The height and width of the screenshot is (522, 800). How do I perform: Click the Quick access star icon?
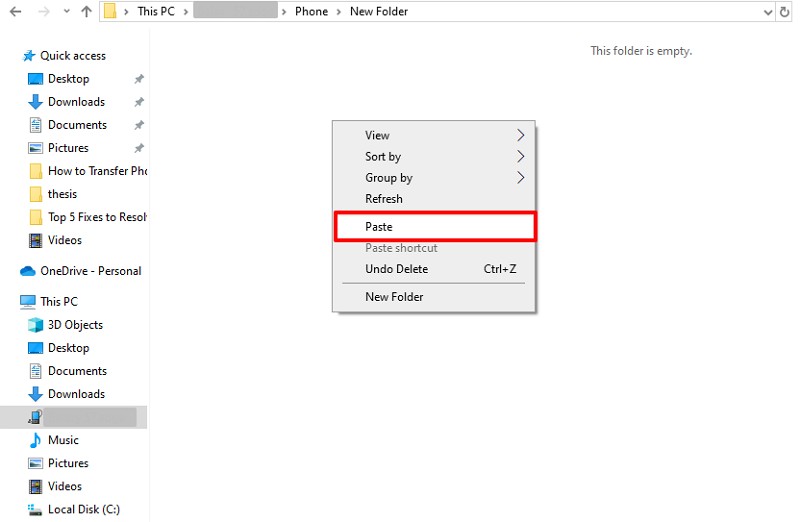(28, 56)
